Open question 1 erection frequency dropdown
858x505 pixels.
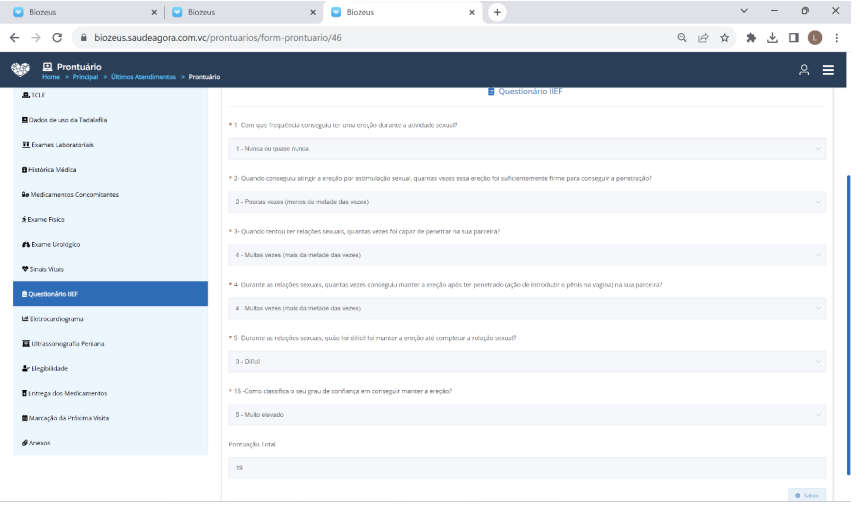pyautogui.click(x=526, y=148)
